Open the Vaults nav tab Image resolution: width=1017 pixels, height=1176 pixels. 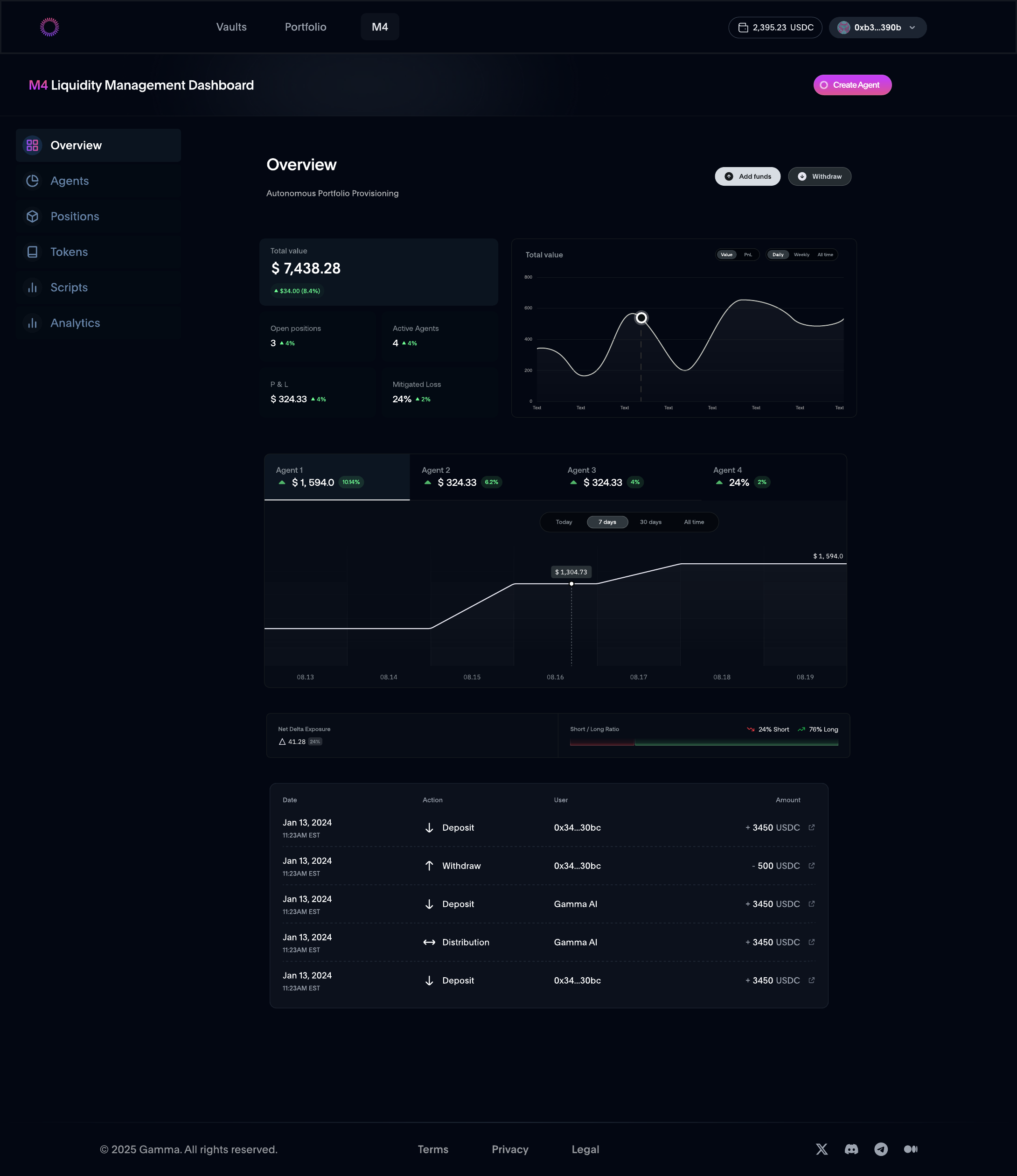pos(231,27)
